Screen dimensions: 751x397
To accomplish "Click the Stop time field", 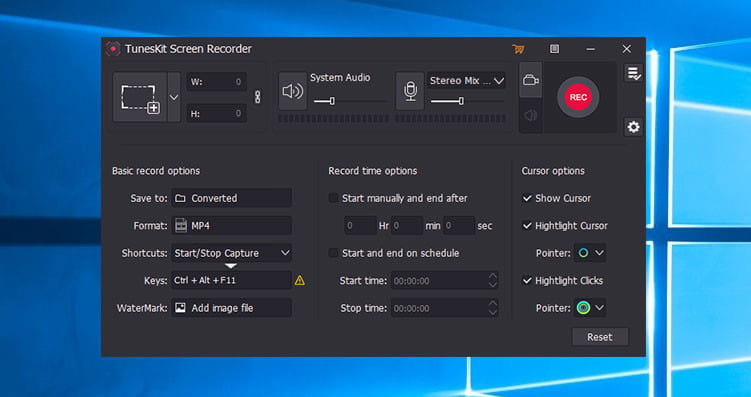I will tap(444, 308).
